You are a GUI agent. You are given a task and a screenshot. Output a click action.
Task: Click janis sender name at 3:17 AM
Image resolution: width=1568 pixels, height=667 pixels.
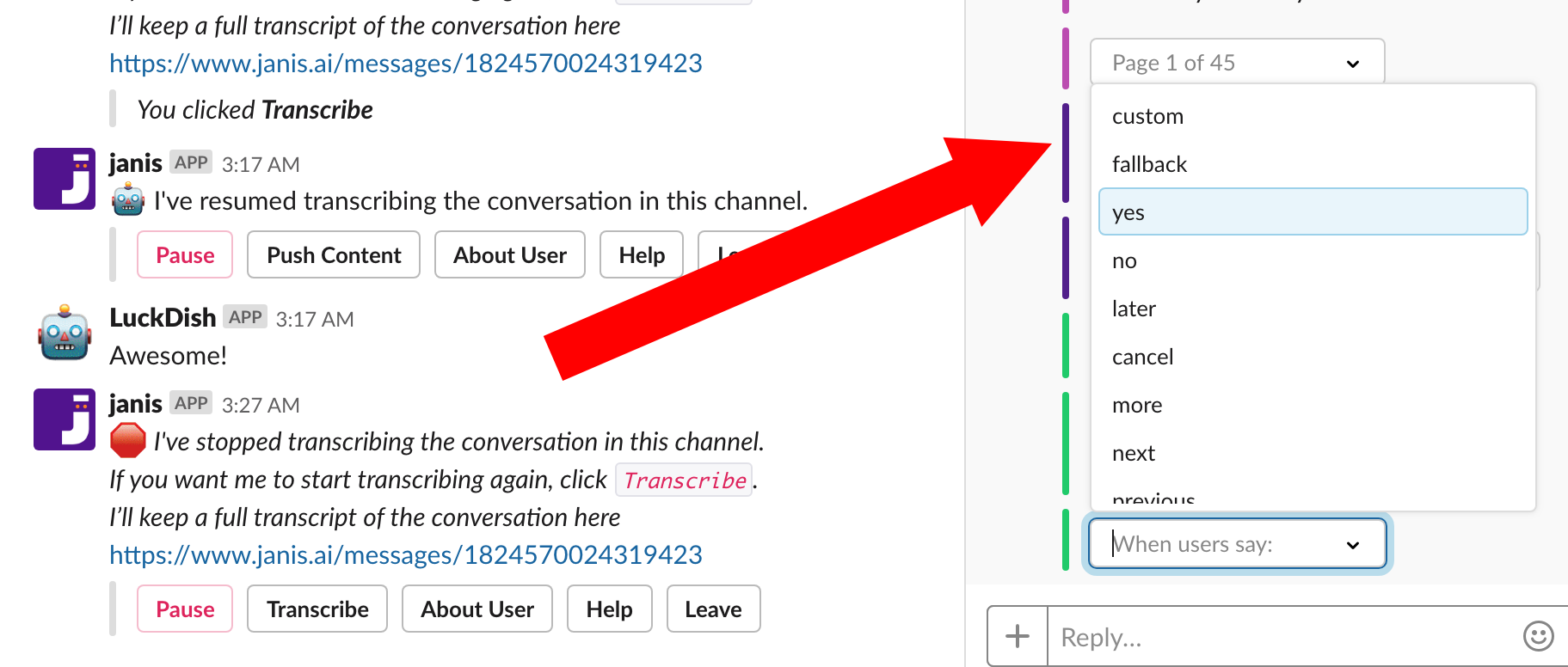pyautogui.click(x=136, y=162)
